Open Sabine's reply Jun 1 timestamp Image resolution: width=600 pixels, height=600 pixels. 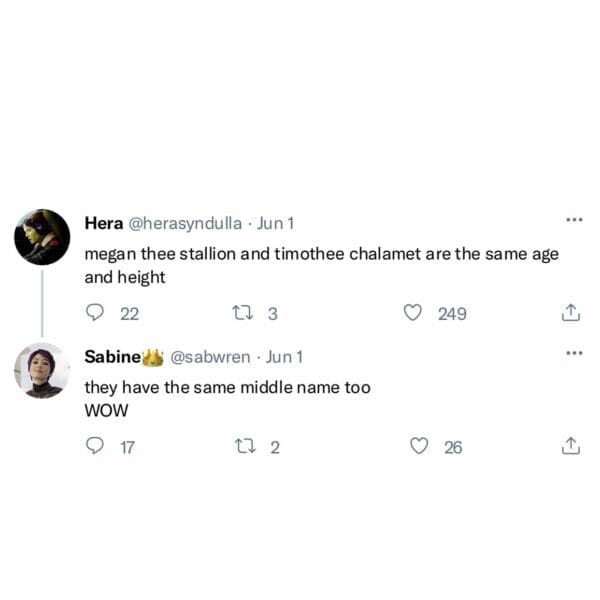[284, 357]
